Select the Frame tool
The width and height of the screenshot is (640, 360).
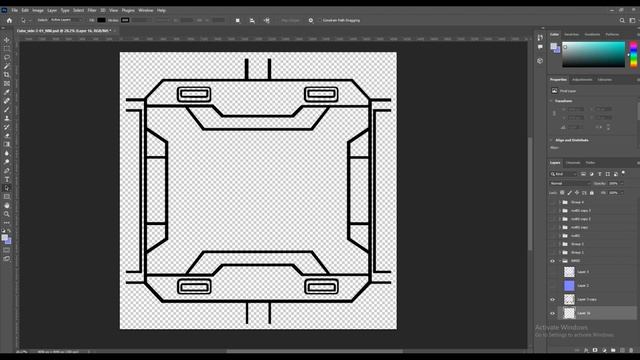coord(7,83)
